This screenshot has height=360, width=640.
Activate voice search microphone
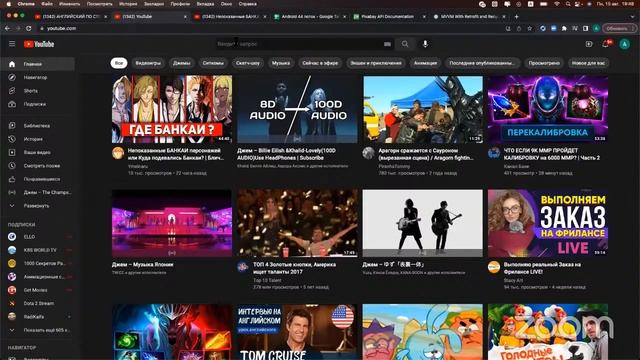(425, 44)
